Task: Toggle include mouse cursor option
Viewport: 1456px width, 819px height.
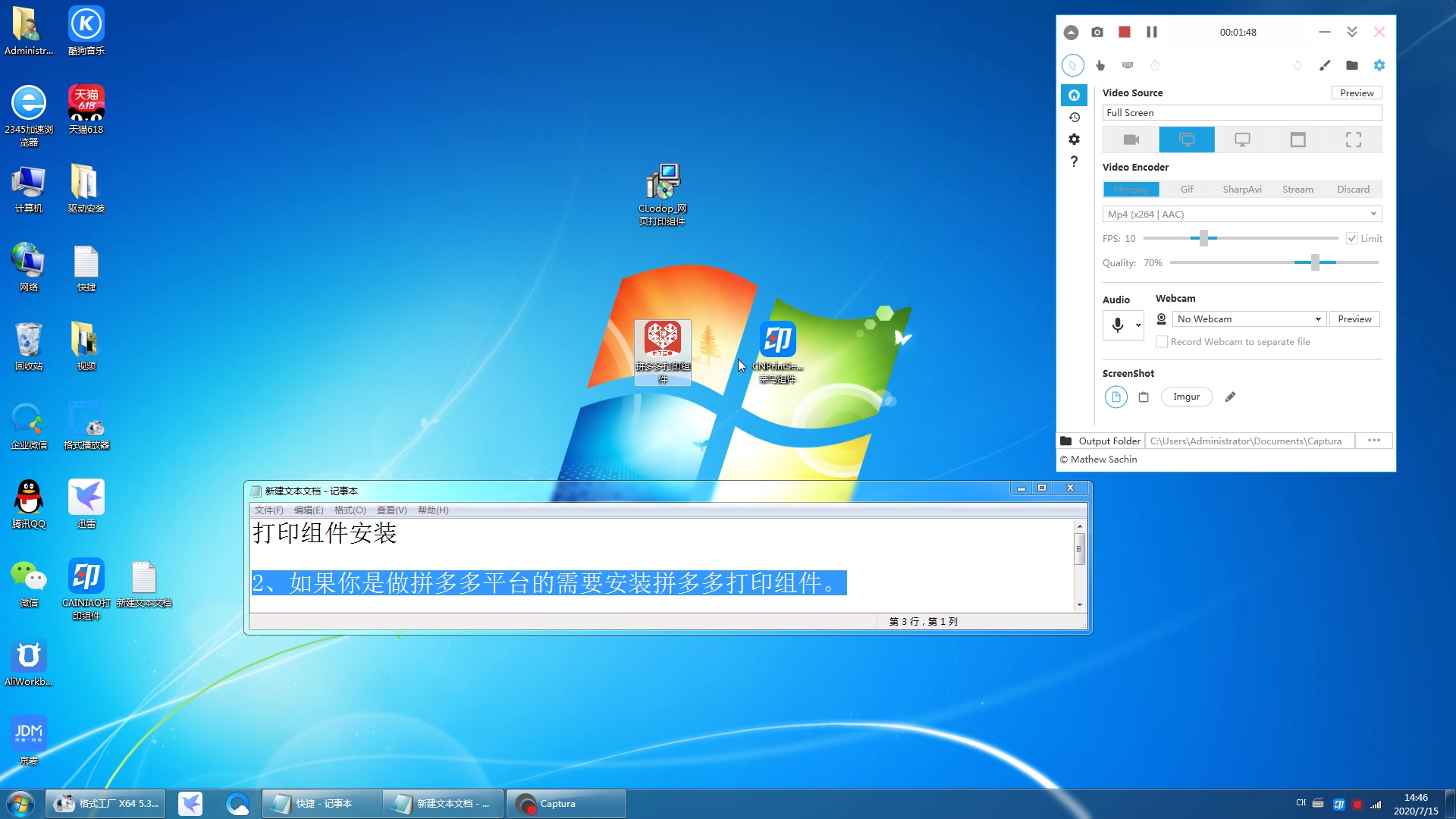Action: (x=1073, y=65)
